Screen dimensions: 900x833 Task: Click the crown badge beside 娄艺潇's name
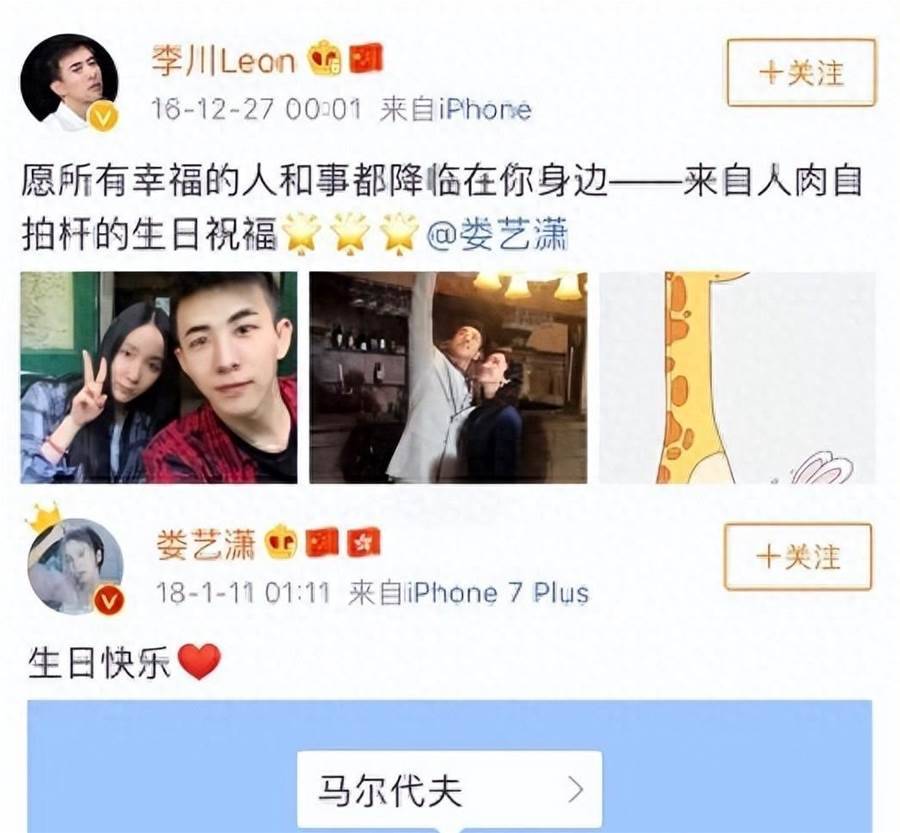point(280,542)
